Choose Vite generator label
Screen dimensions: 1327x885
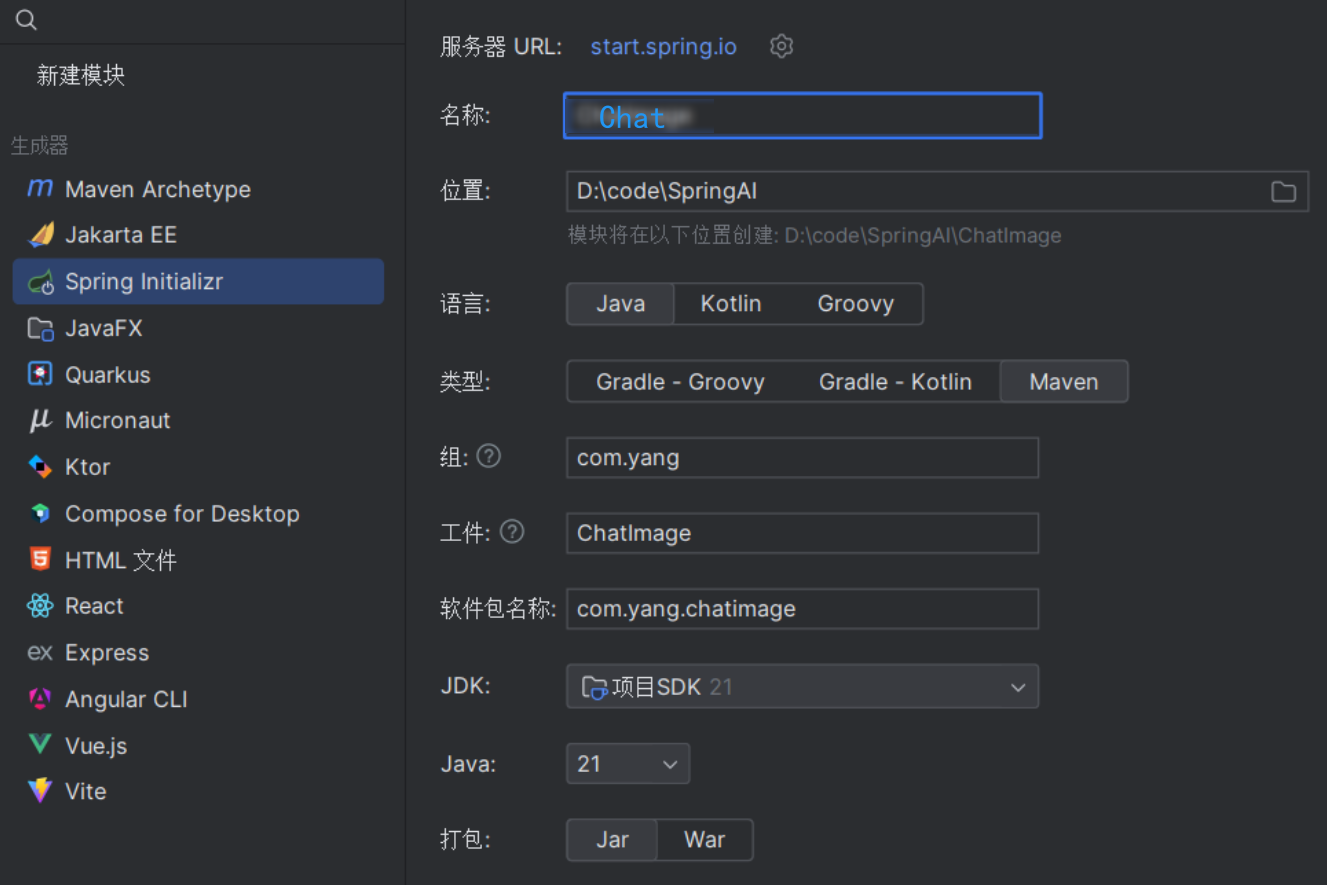[86, 791]
